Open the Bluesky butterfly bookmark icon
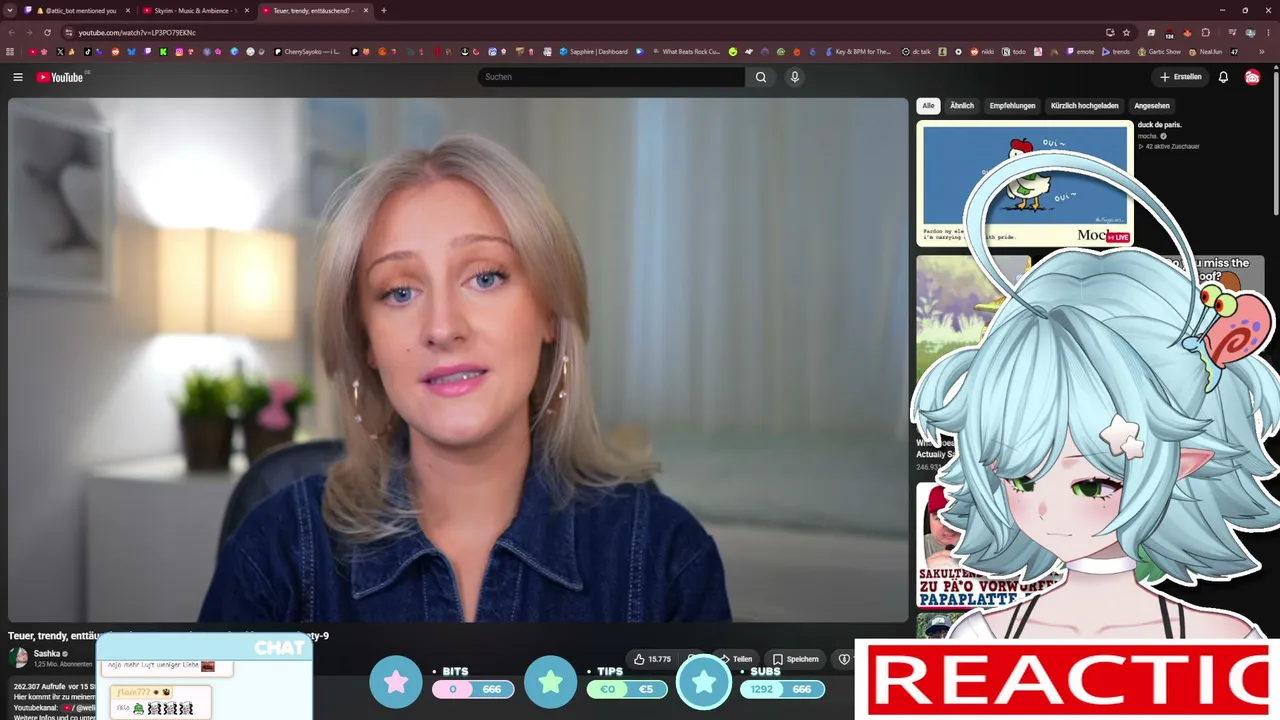The height and width of the screenshot is (720, 1280). click(x=131, y=51)
